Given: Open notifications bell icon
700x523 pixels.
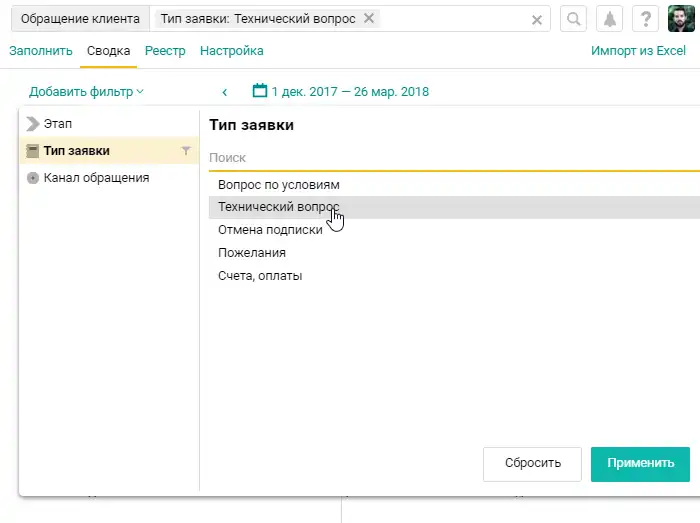Looking at the screenshot, I should coord(609,19).
